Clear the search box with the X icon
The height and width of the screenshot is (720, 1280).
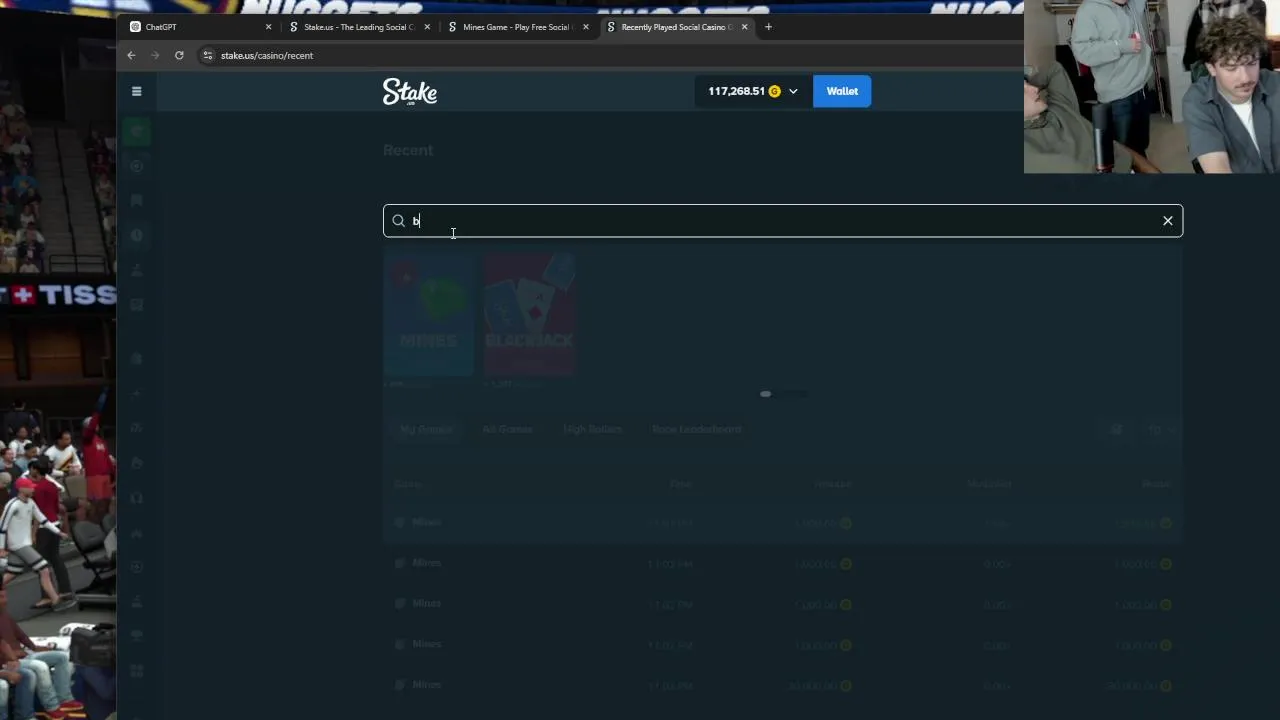[x=1167, y=221]
